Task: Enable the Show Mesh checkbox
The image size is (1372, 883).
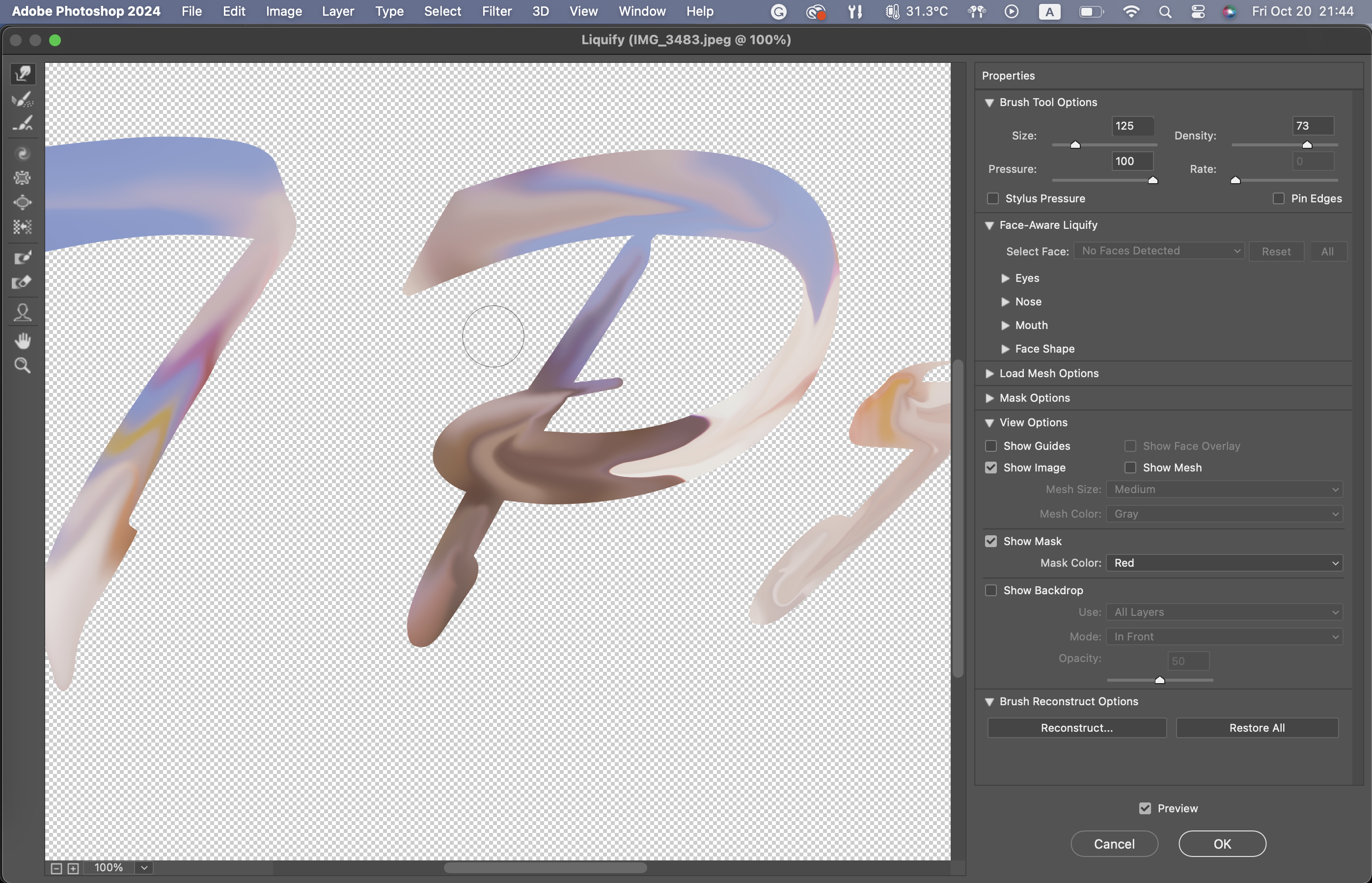Action: pos(1130,468)
